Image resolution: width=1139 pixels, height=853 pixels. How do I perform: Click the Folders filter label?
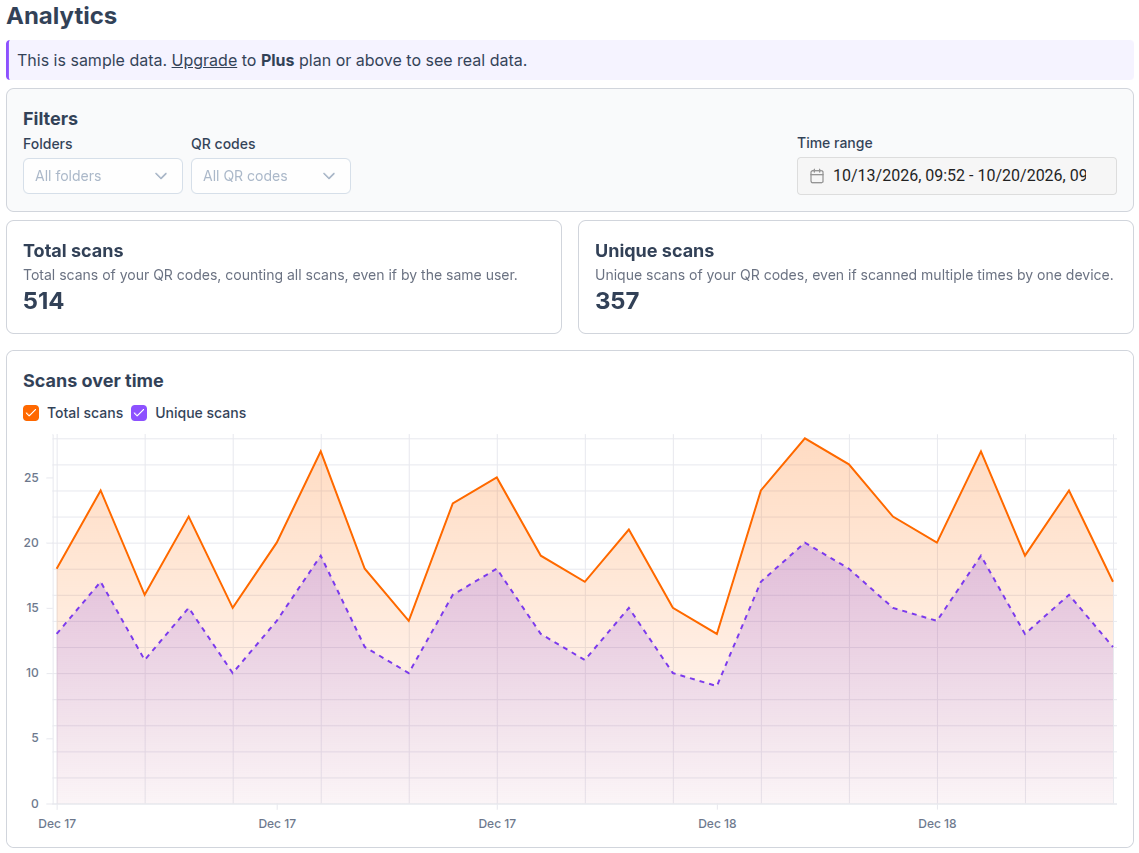(x=48, y=144)
